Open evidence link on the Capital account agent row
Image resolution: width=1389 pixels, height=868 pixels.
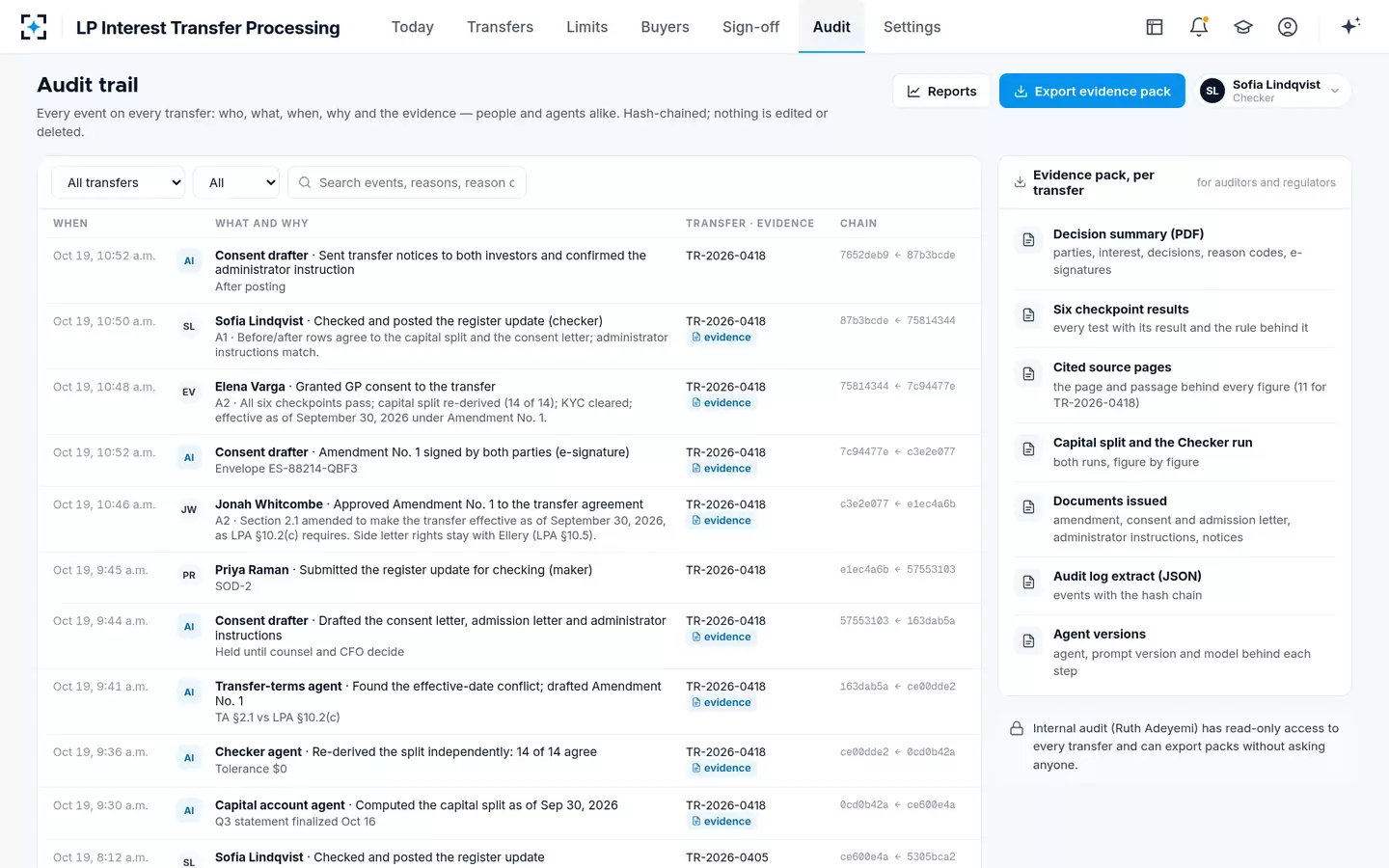pos(722,822)
